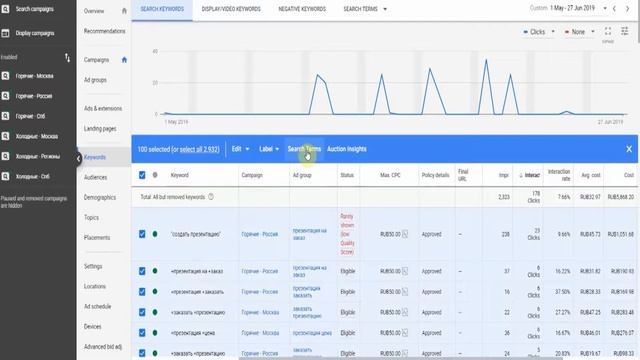640x360 pixels.
Task: Open Display campaigns in the dark sidebar
Action: (35, 33)
